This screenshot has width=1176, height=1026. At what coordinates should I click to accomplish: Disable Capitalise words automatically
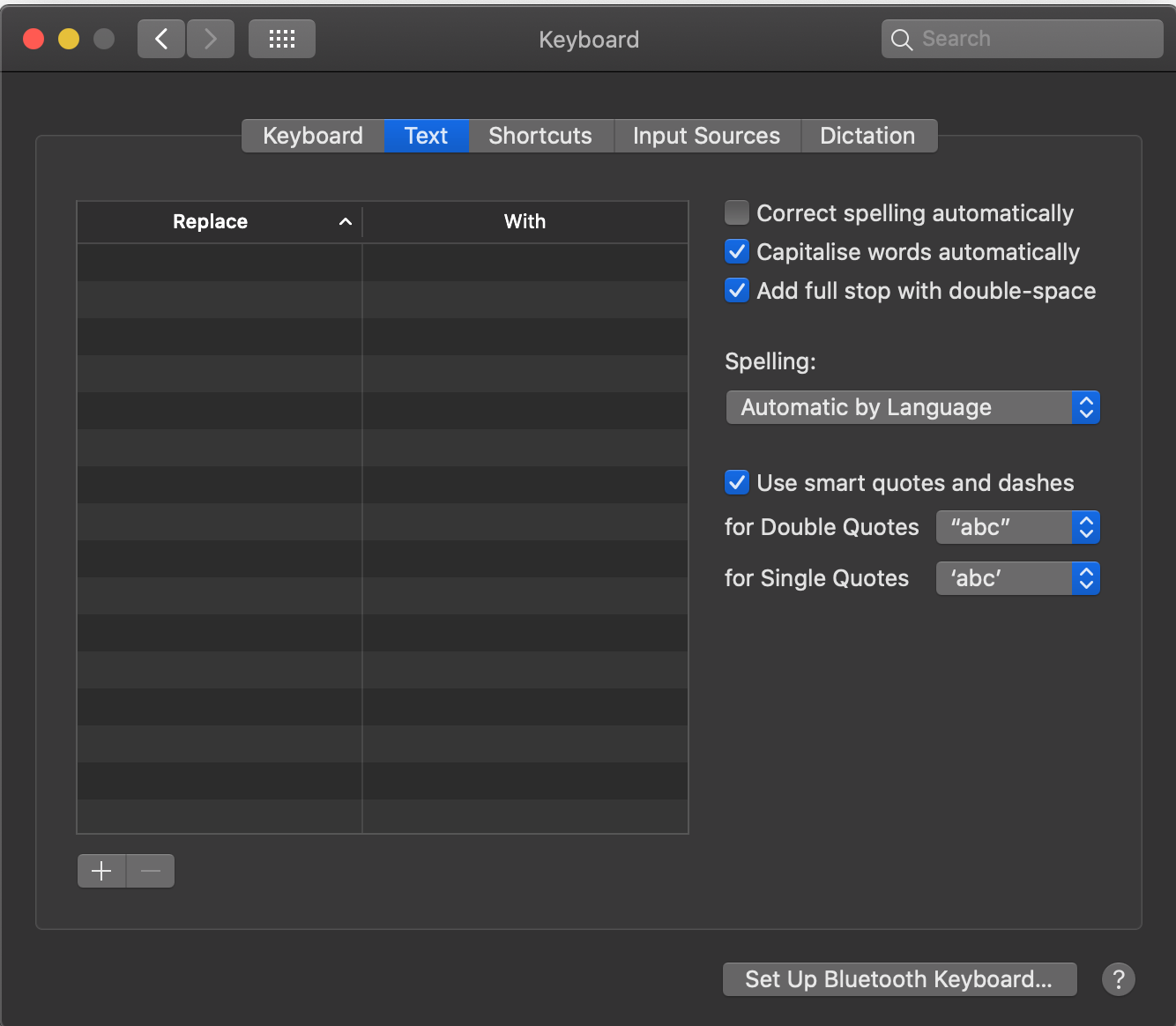[x=737, y=252]
